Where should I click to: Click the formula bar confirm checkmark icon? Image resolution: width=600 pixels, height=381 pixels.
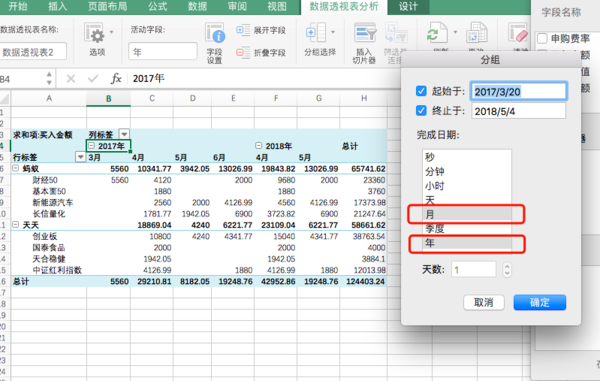point(93,79)
